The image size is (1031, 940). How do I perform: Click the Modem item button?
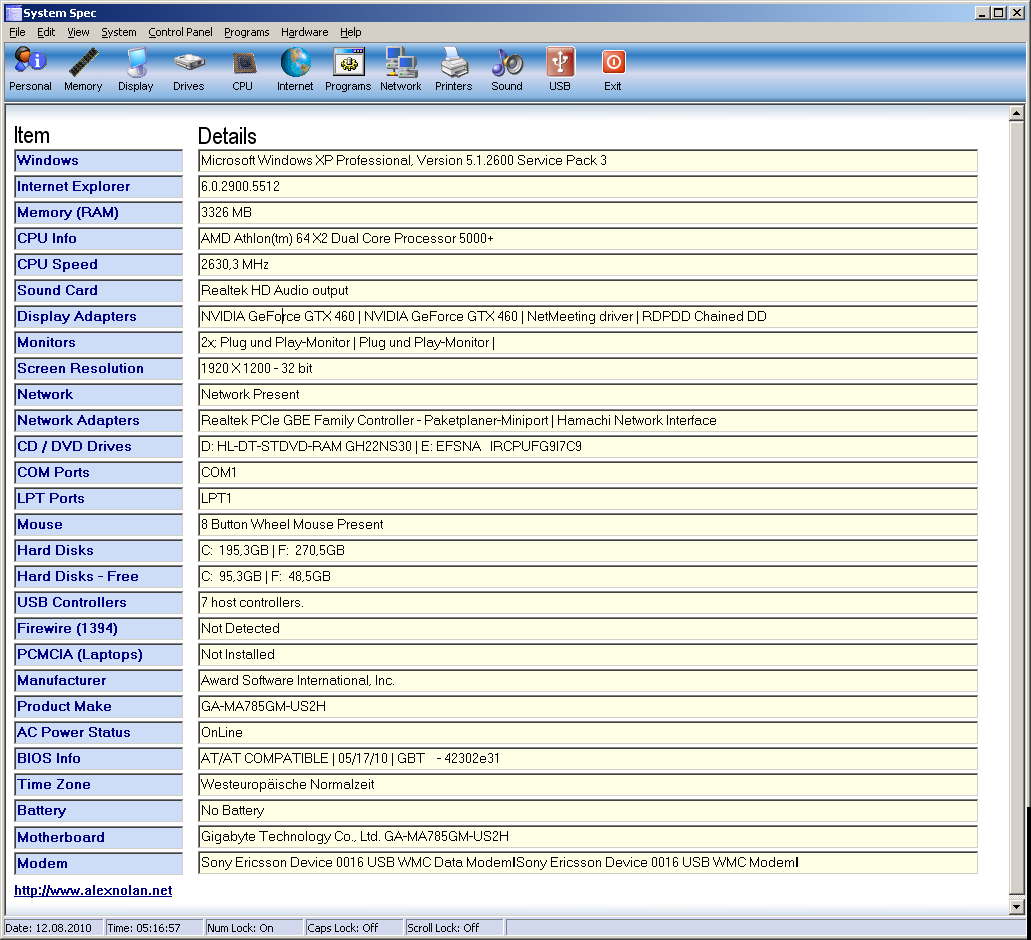click(99, 864)
